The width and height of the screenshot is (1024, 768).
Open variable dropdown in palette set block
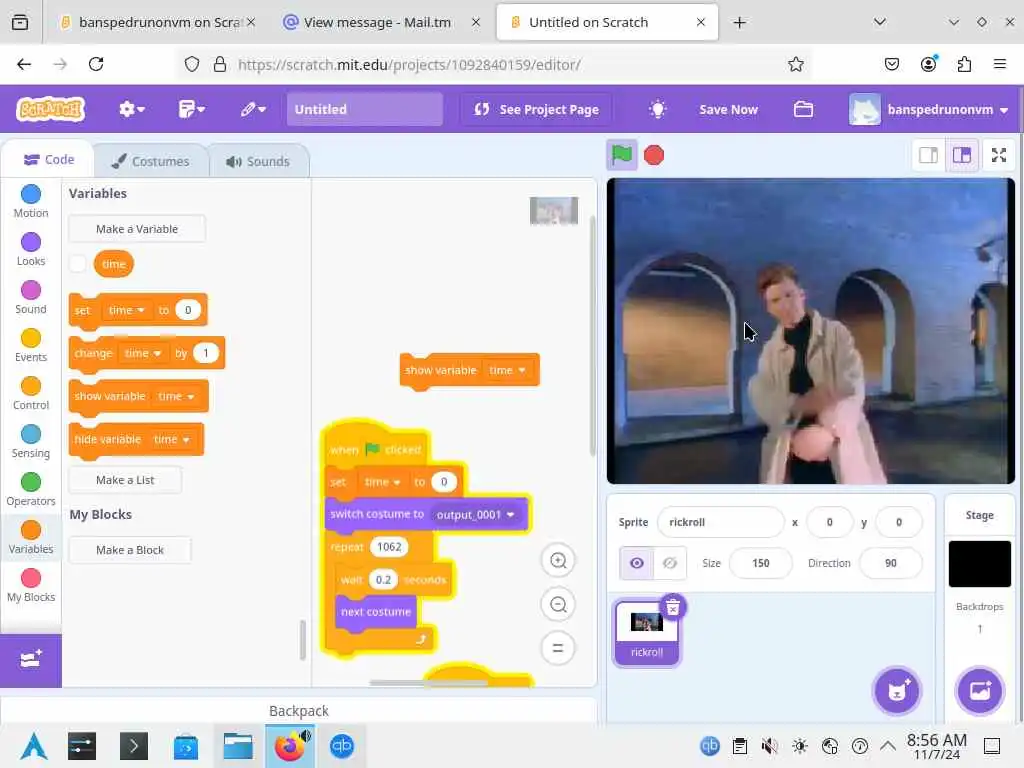click(x=127, y=310)
